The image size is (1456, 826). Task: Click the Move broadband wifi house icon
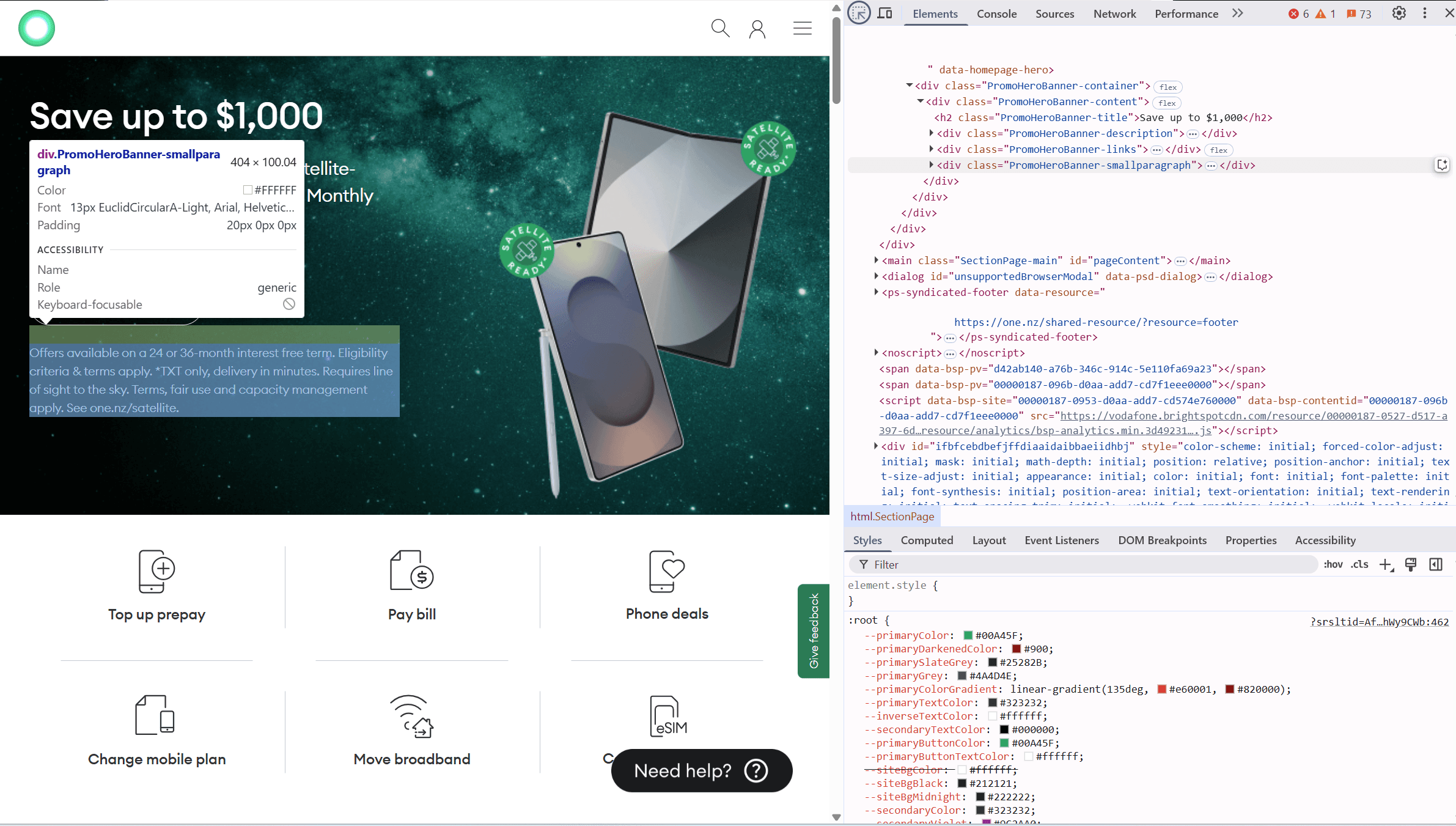tap(412, 716)
